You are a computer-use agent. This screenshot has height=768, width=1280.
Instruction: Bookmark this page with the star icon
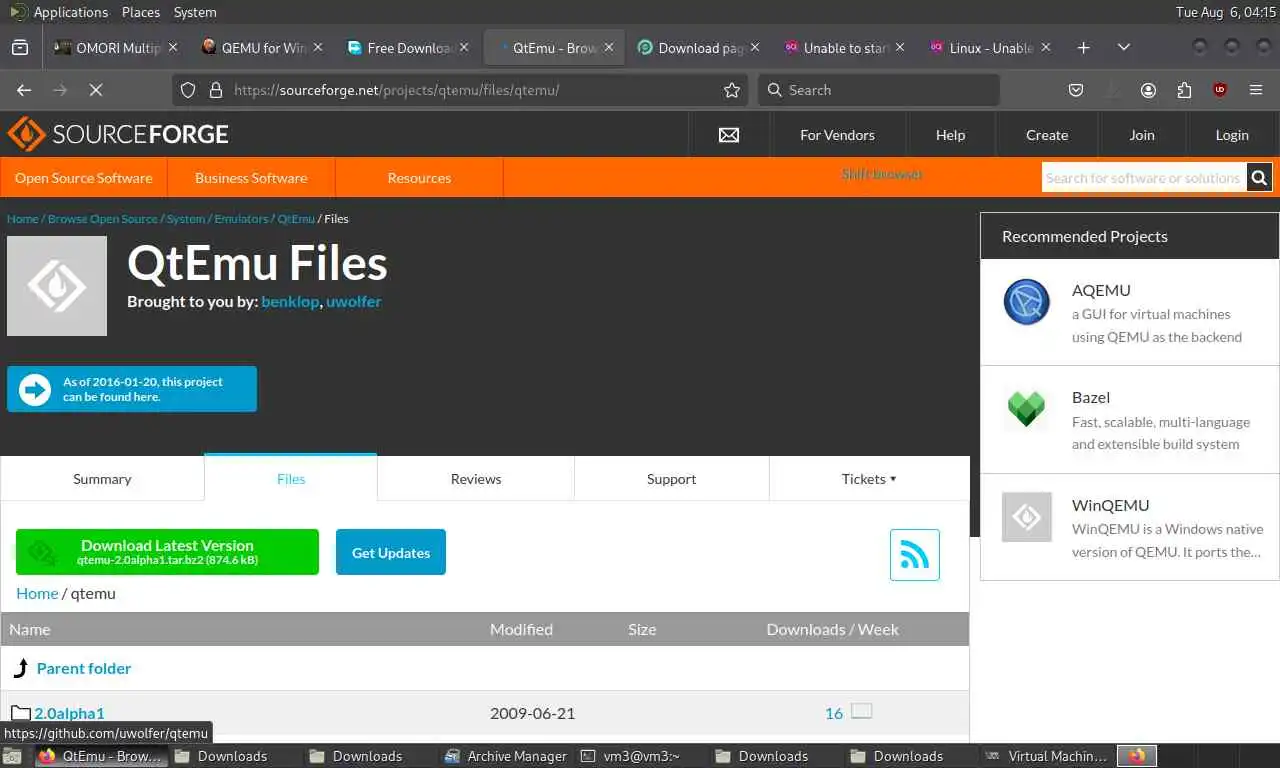(x=732, y=90)
